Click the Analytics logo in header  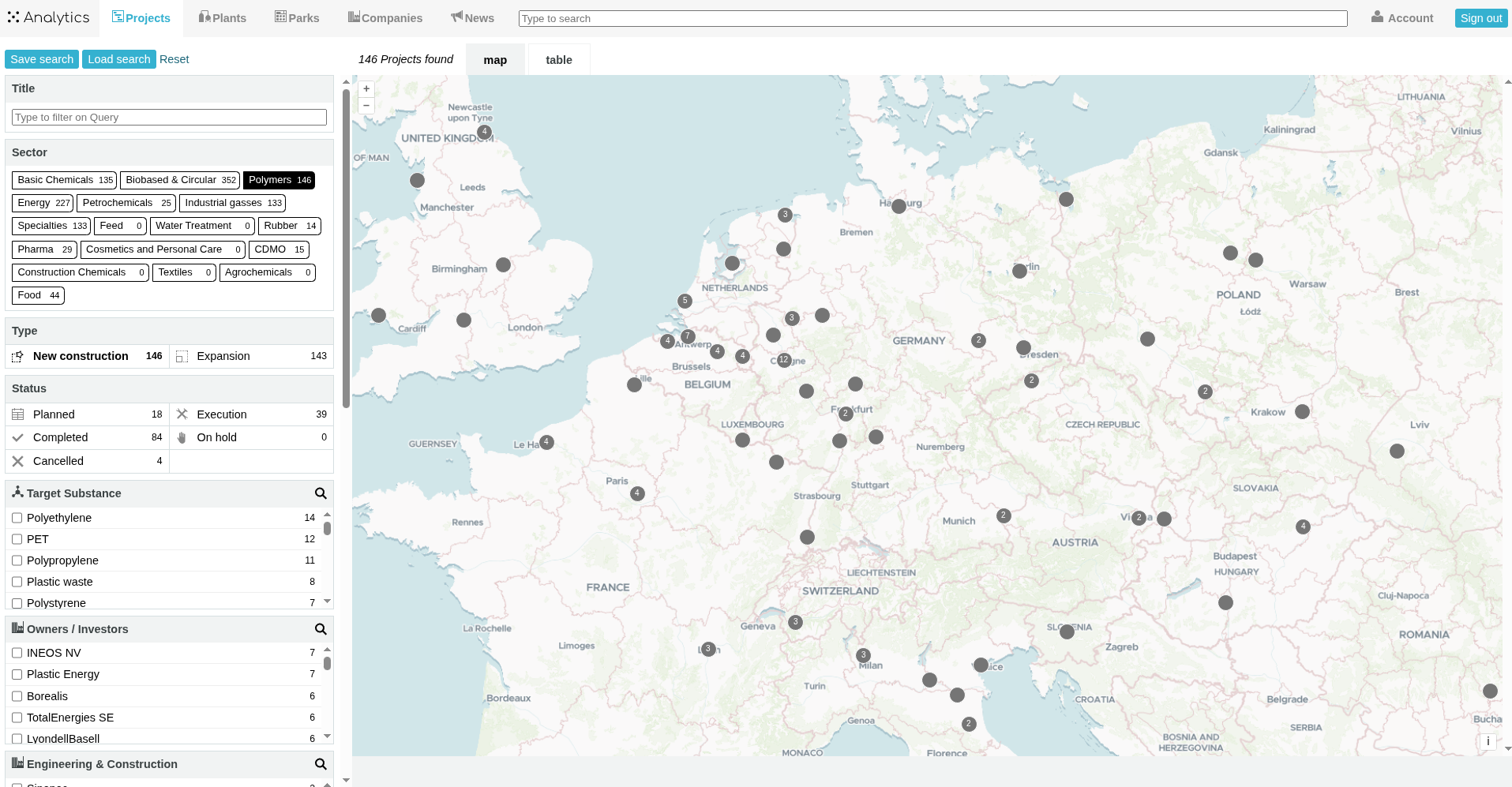[49, 17]
